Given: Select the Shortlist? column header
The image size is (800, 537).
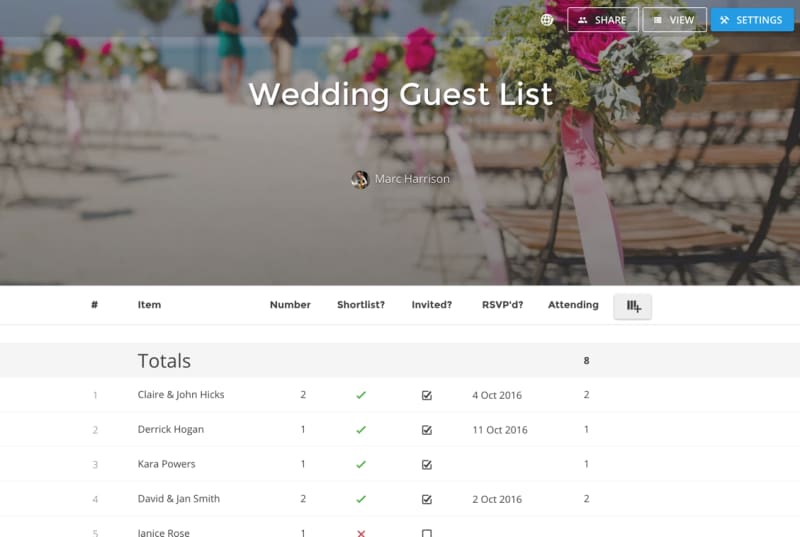Looking at the screenshot, I should click(361, 305).
